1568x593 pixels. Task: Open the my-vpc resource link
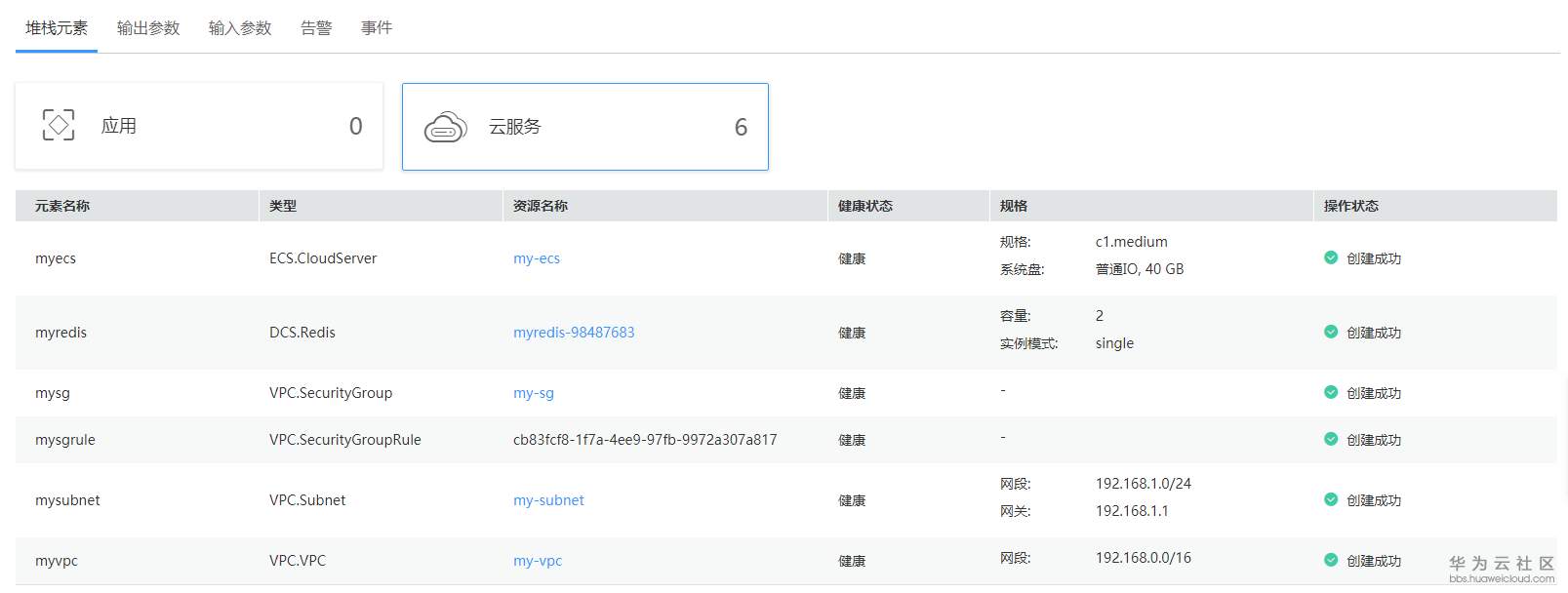point(538,561)
